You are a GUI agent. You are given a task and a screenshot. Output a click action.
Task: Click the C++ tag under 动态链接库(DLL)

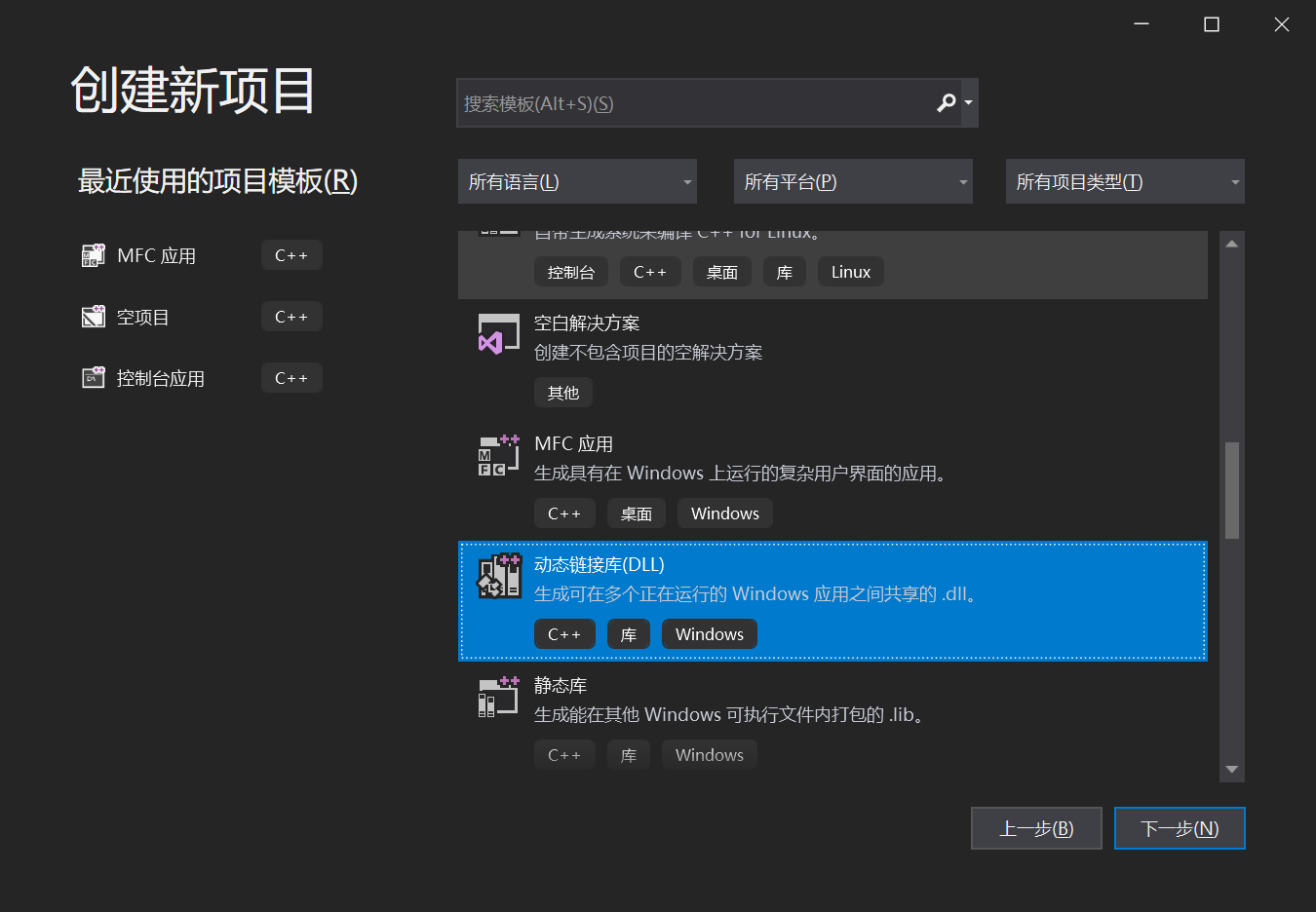pyautogui.click(x=564, y=634)
